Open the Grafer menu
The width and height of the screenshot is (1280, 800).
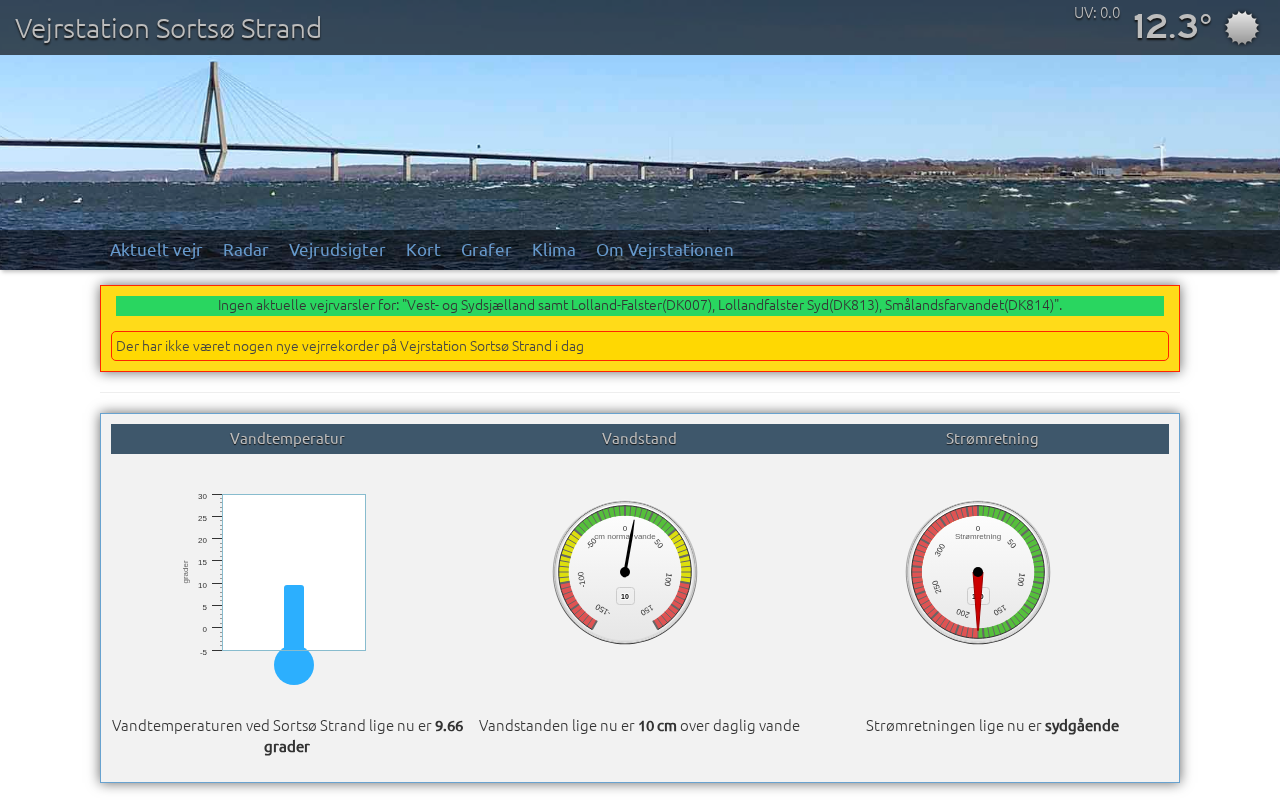click(x=486, y=250)
